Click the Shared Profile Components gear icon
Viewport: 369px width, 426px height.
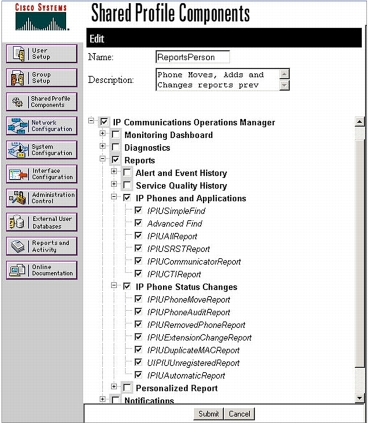pos(17,102)
